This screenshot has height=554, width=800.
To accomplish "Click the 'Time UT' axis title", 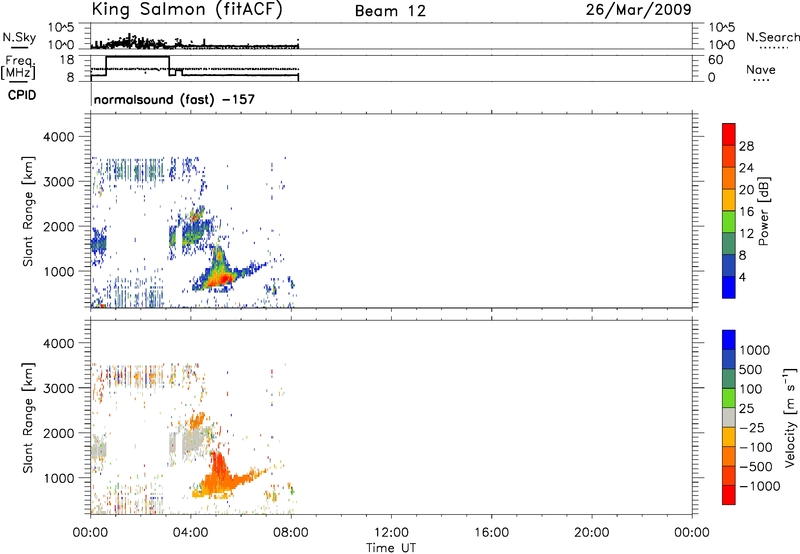I will point(391,548).
